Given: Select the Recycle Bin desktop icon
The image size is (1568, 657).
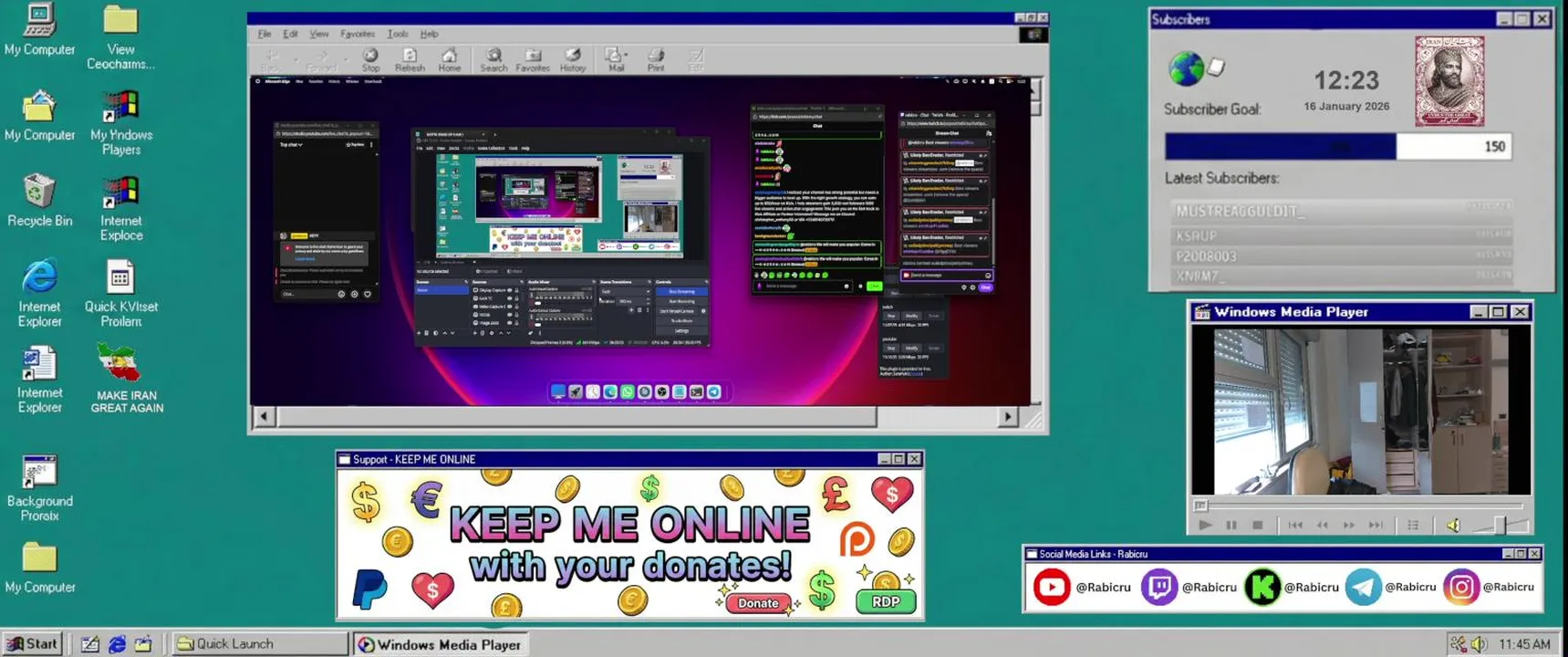Looking at the screenshot, I should click(39, 200).
